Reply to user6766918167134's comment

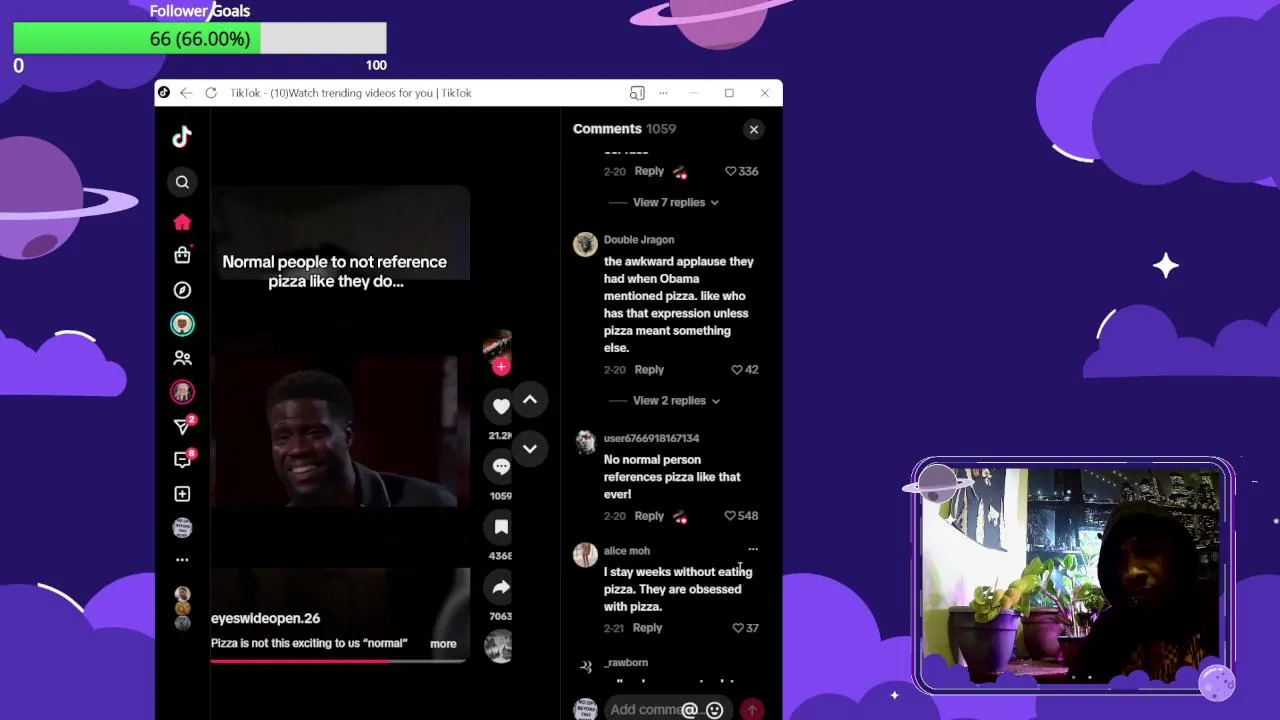(649, 516)
